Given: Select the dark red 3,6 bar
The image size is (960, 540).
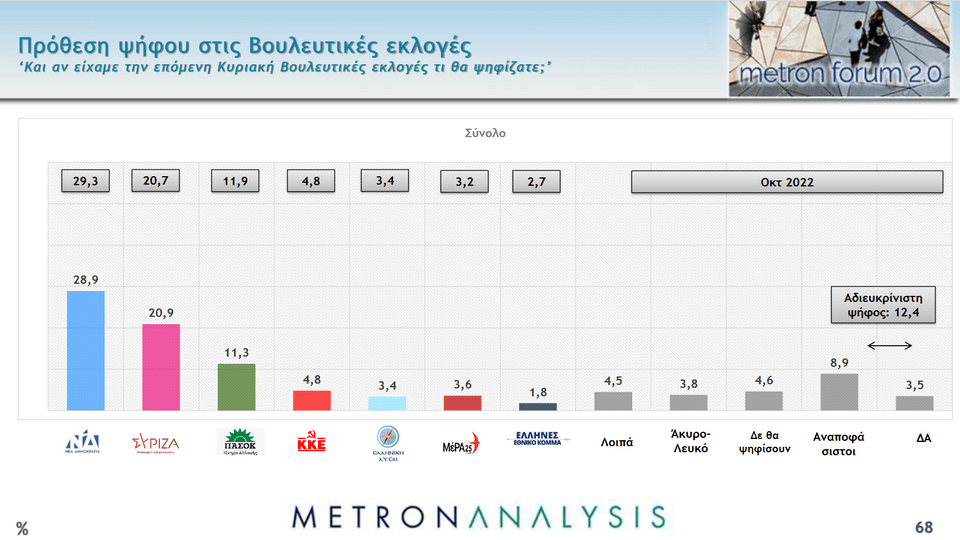Looking at the screenshot, I should point(462,403).
